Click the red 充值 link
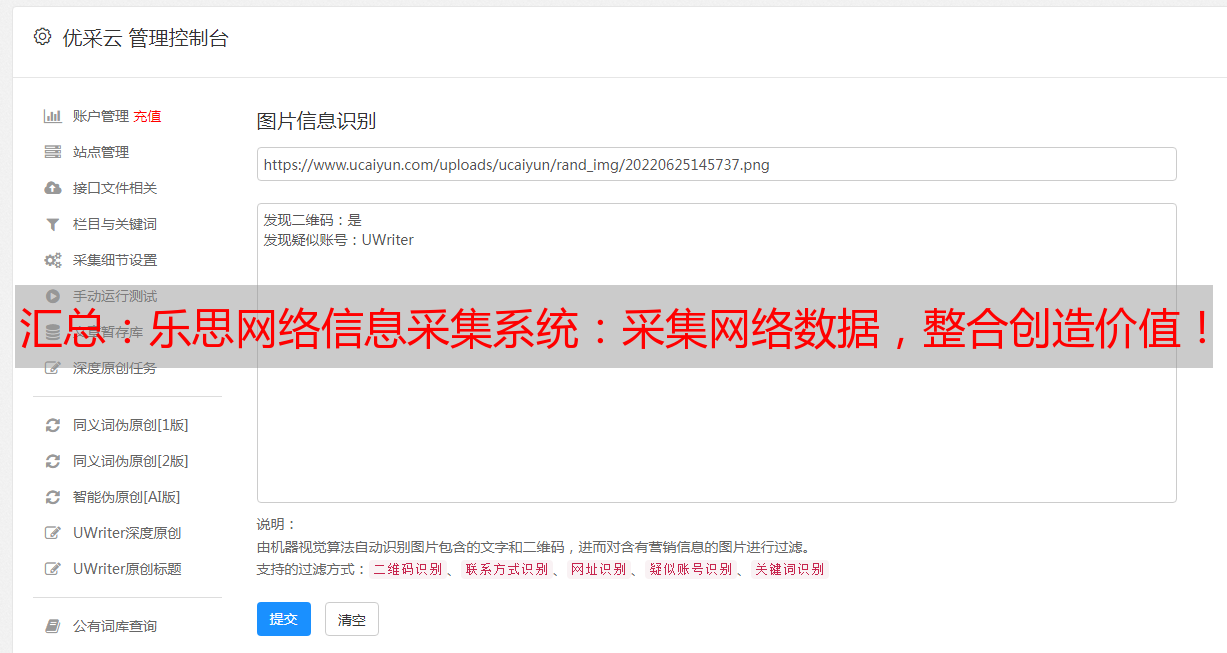This screenshot has height=653, width=1227. [x=147, y=116]
